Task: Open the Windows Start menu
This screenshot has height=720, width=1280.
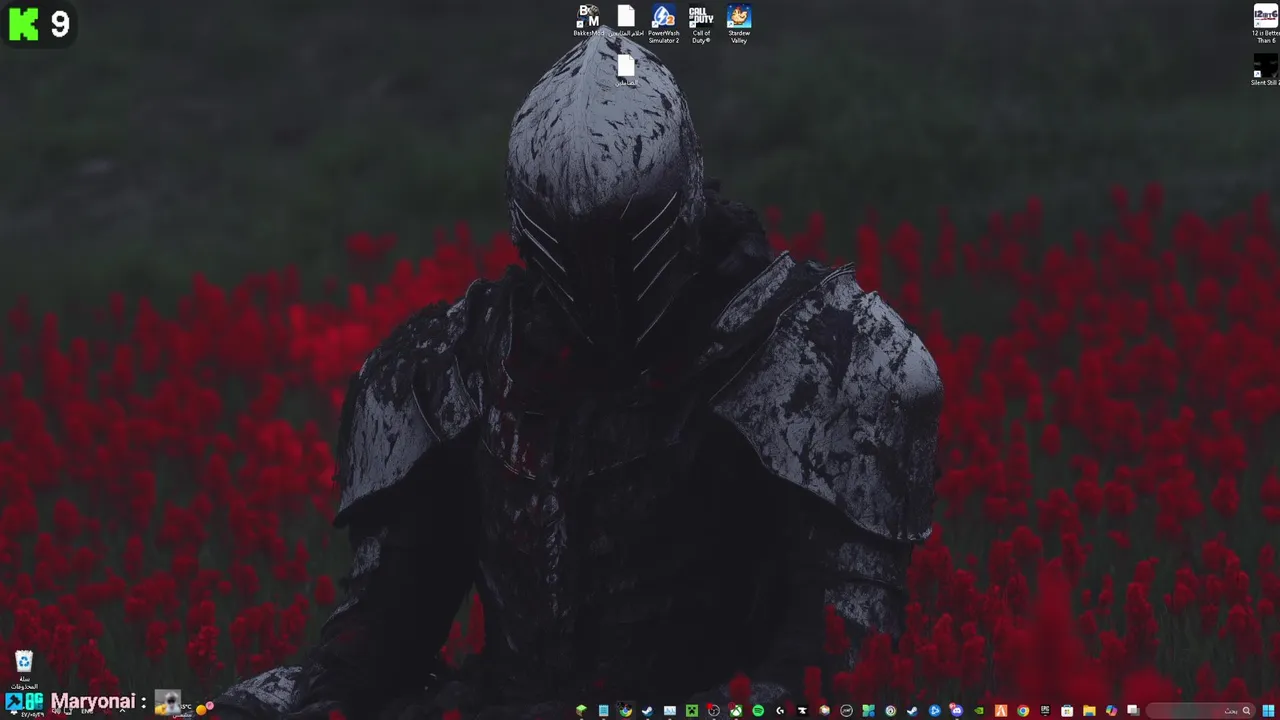Action: point(1268,710)
